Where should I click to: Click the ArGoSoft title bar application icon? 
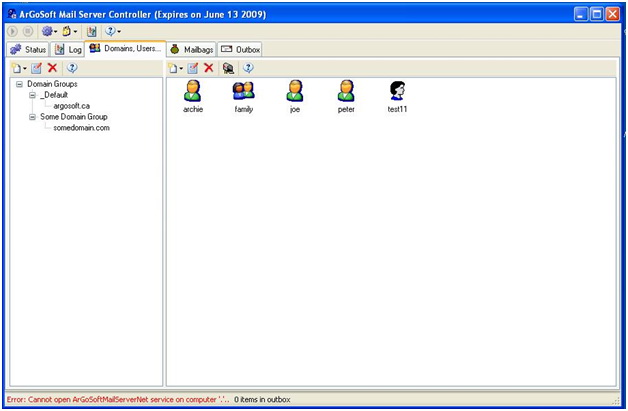[12, 14]
